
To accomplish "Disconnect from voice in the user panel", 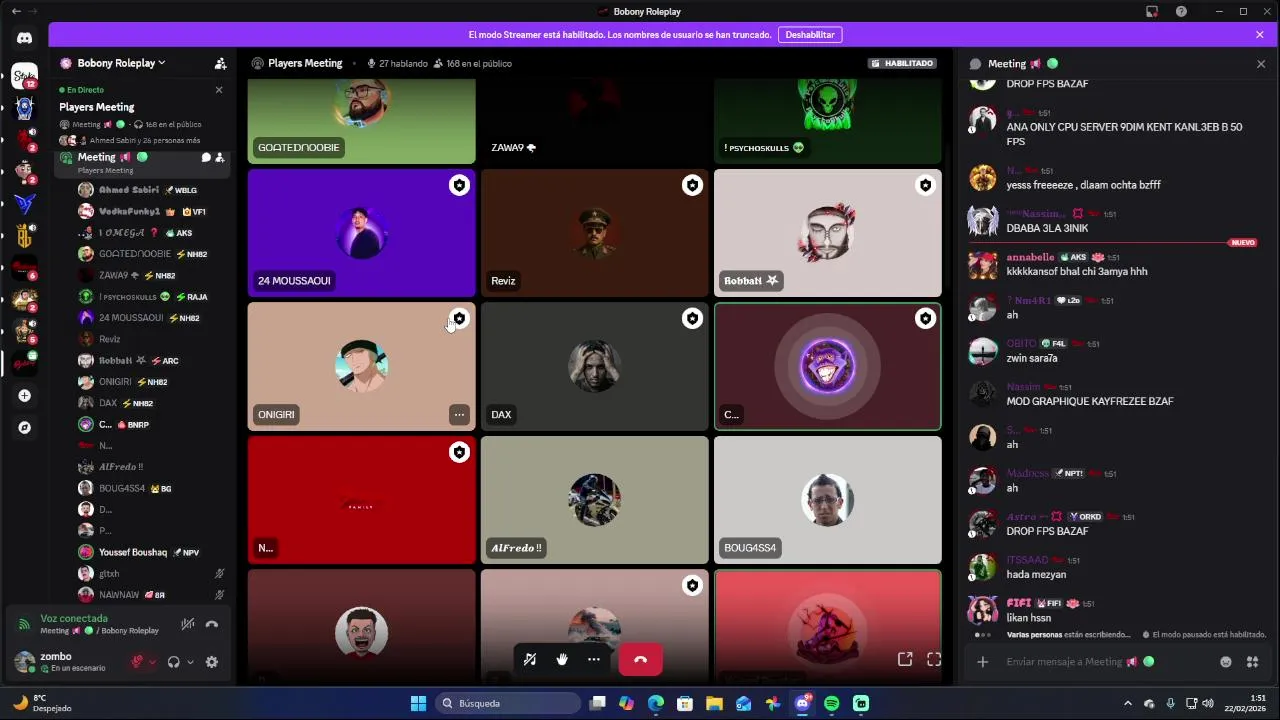I will (212, 624).
